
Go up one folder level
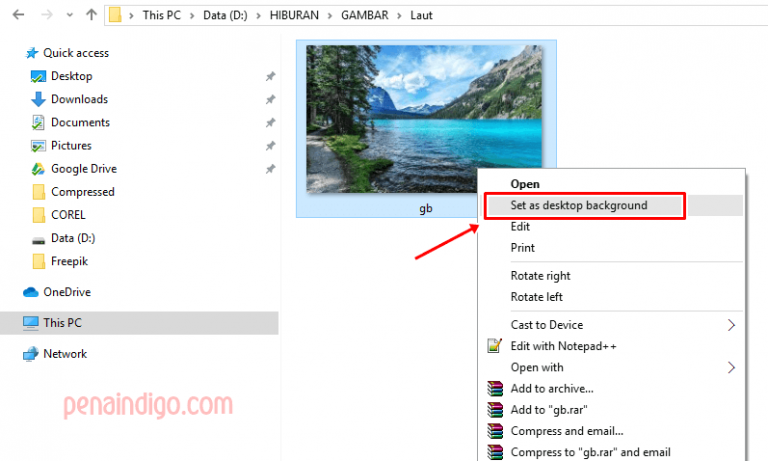[91, 15]
